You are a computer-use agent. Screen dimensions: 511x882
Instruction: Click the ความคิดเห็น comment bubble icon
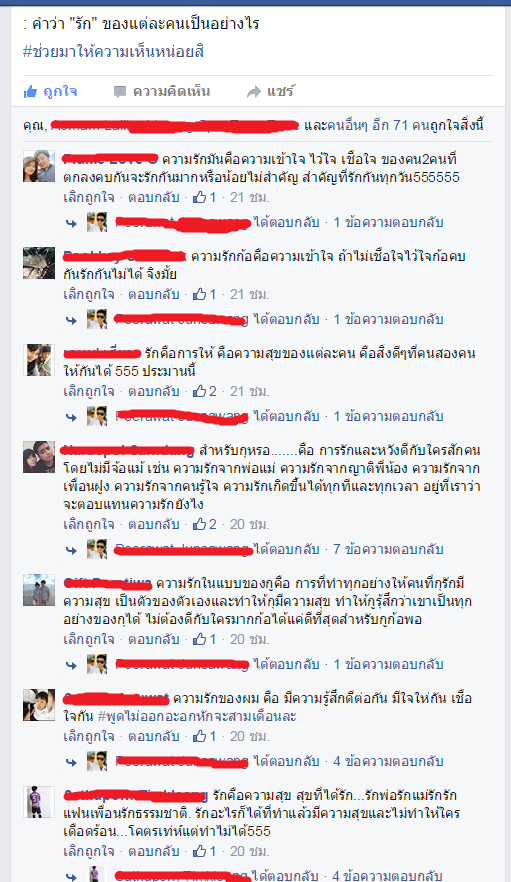tap(119, 92)
